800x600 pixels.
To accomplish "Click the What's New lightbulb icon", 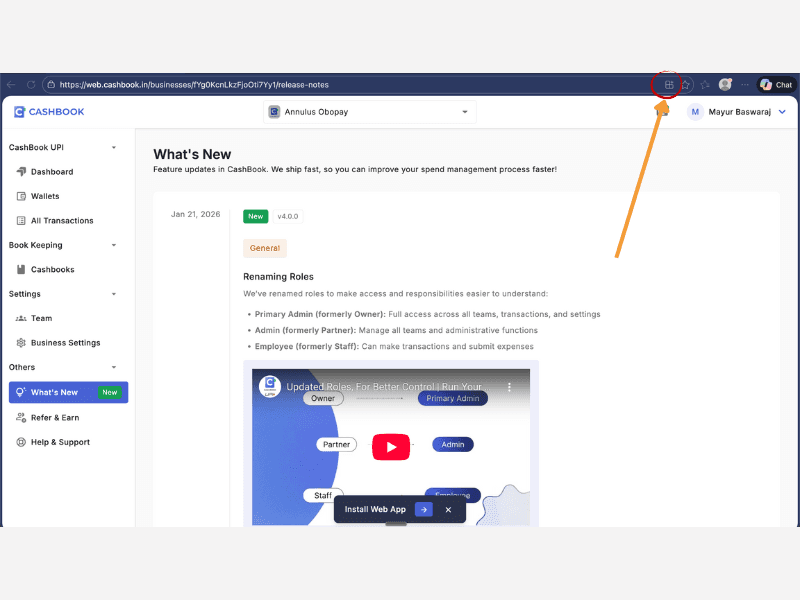I will (20, 392).
